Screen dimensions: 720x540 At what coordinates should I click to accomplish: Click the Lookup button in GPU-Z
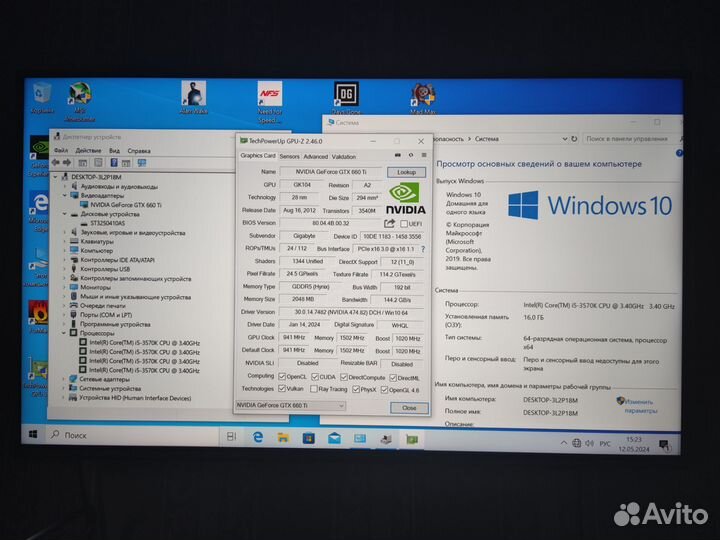click(406, 172)
